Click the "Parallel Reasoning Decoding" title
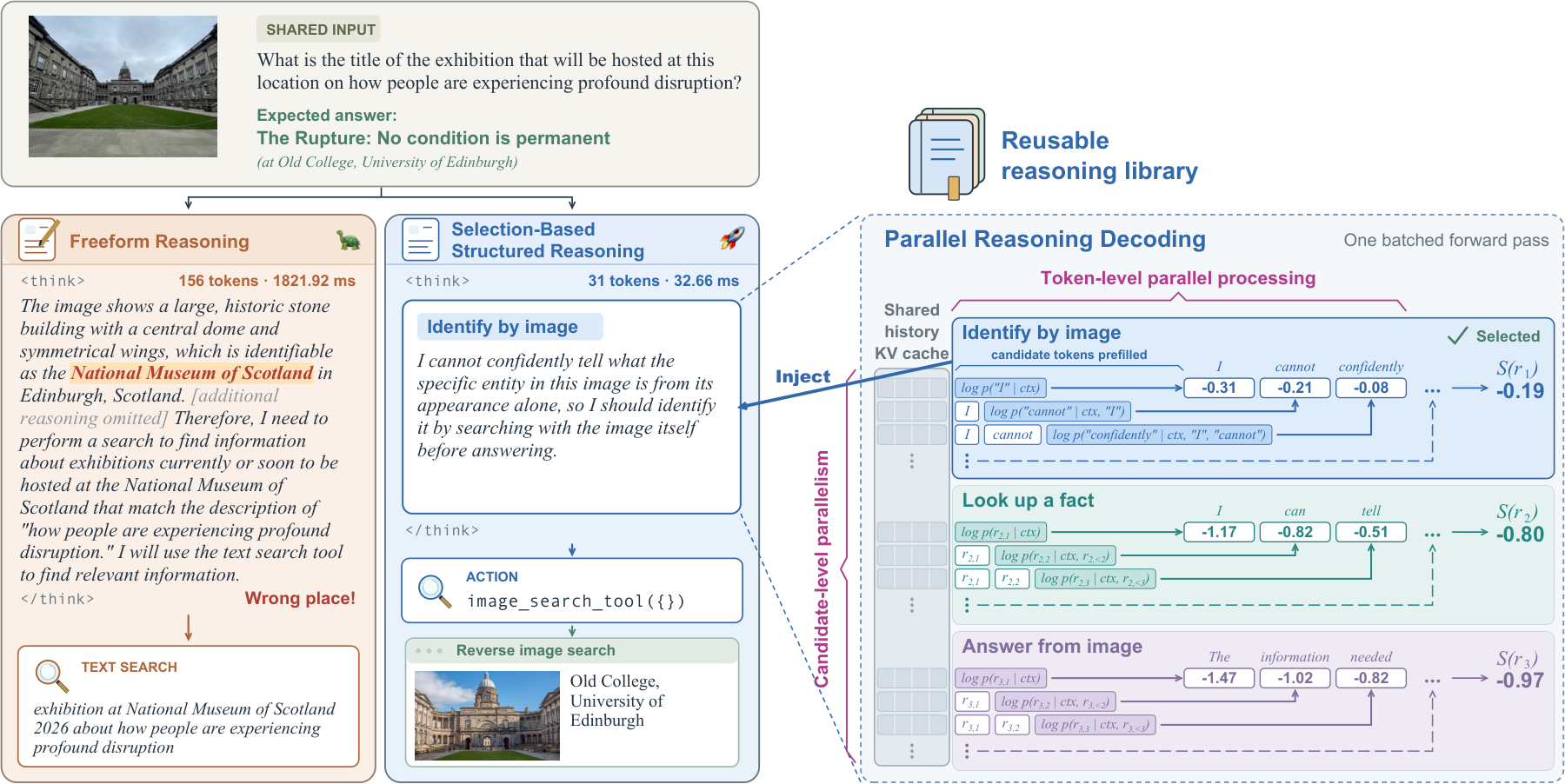Screen dimensions: 1565x784 tap(1045, 239)
